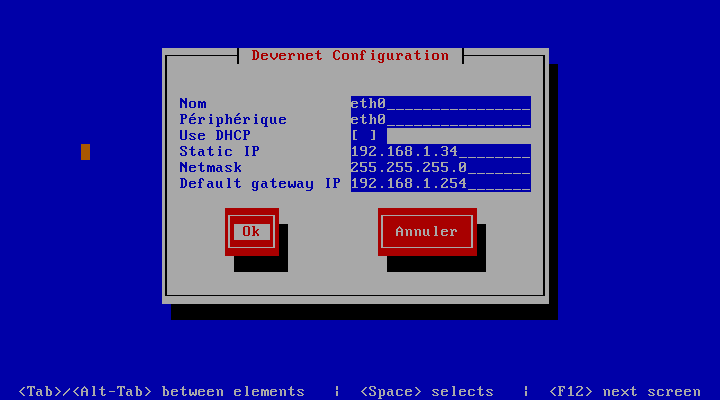Click the orange cursor block on background
Viewport: 720px width, 400px height.
tap(86, 152)
